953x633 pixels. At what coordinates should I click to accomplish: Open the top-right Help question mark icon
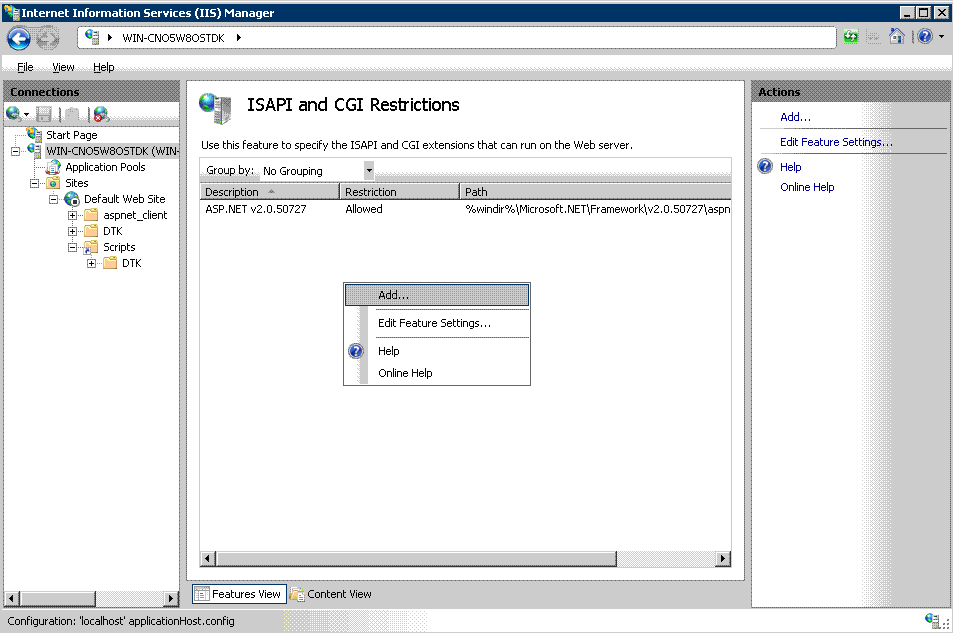click(925, 37)
